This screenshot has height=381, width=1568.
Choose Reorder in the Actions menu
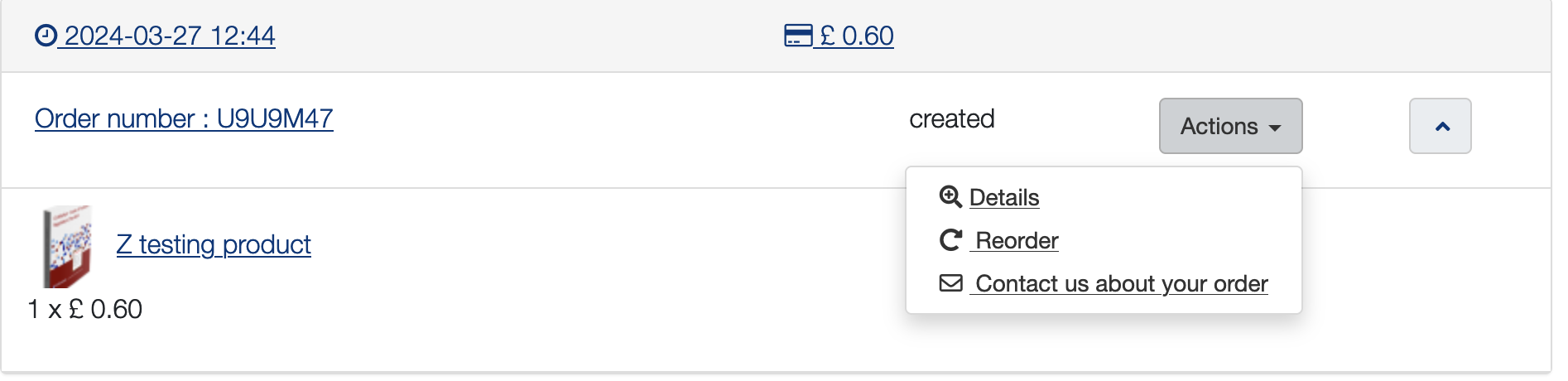(1017, 240)
